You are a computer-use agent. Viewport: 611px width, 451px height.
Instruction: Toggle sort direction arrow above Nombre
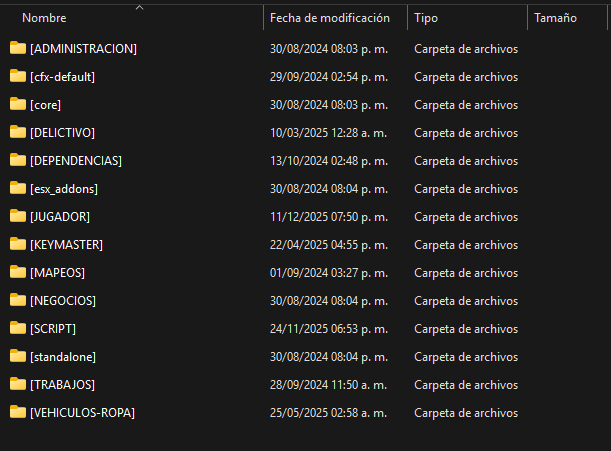[140, 7]
